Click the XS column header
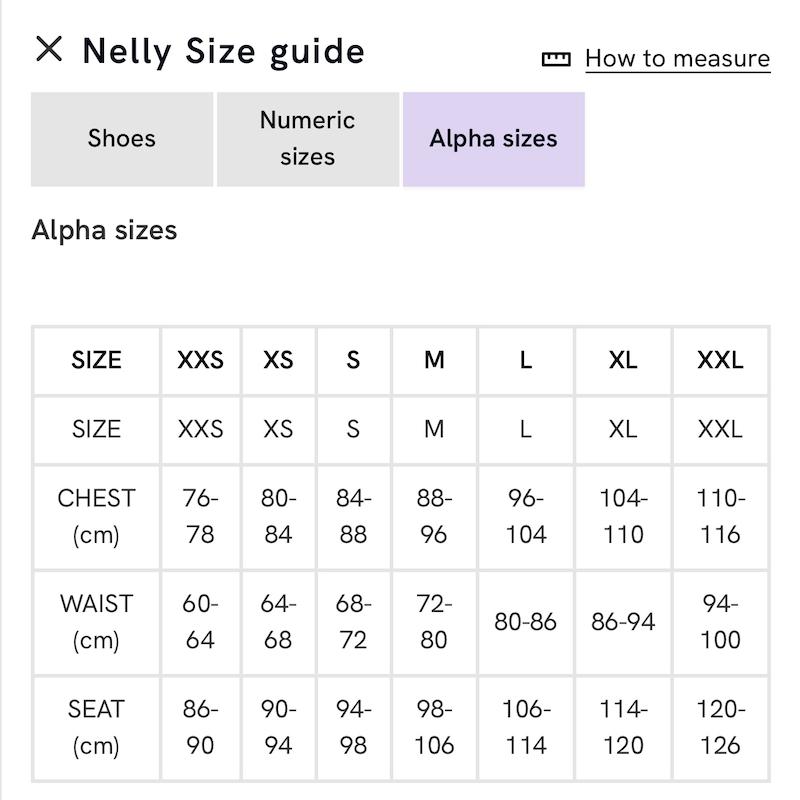The width and height of the screenshot is (800, 800). click(278, 360)
